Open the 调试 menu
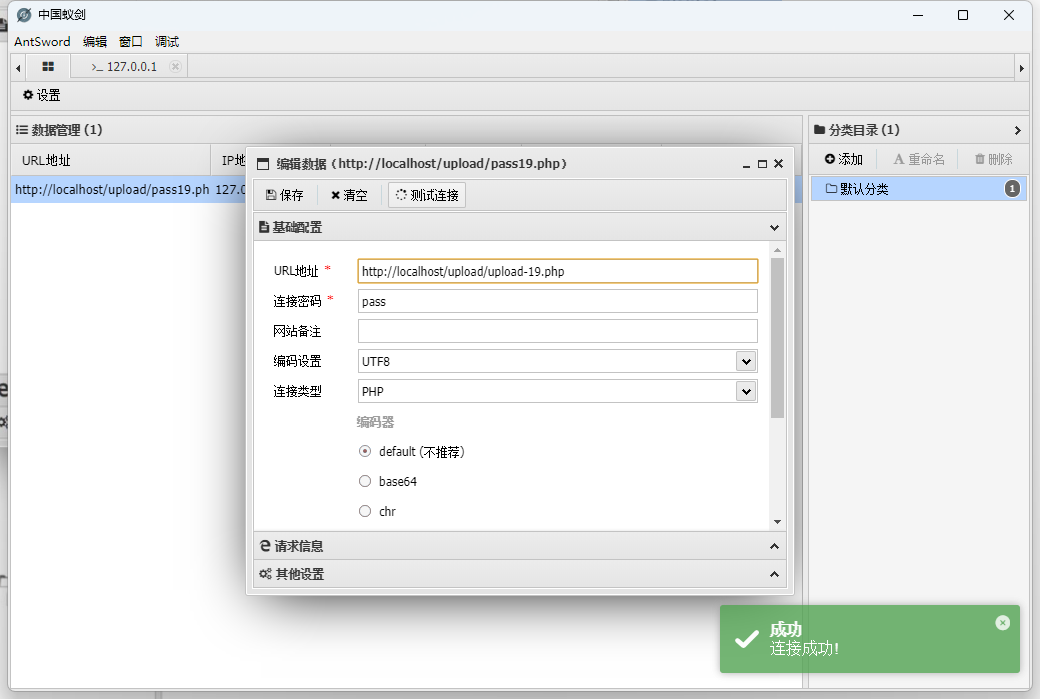 (167, 42)
